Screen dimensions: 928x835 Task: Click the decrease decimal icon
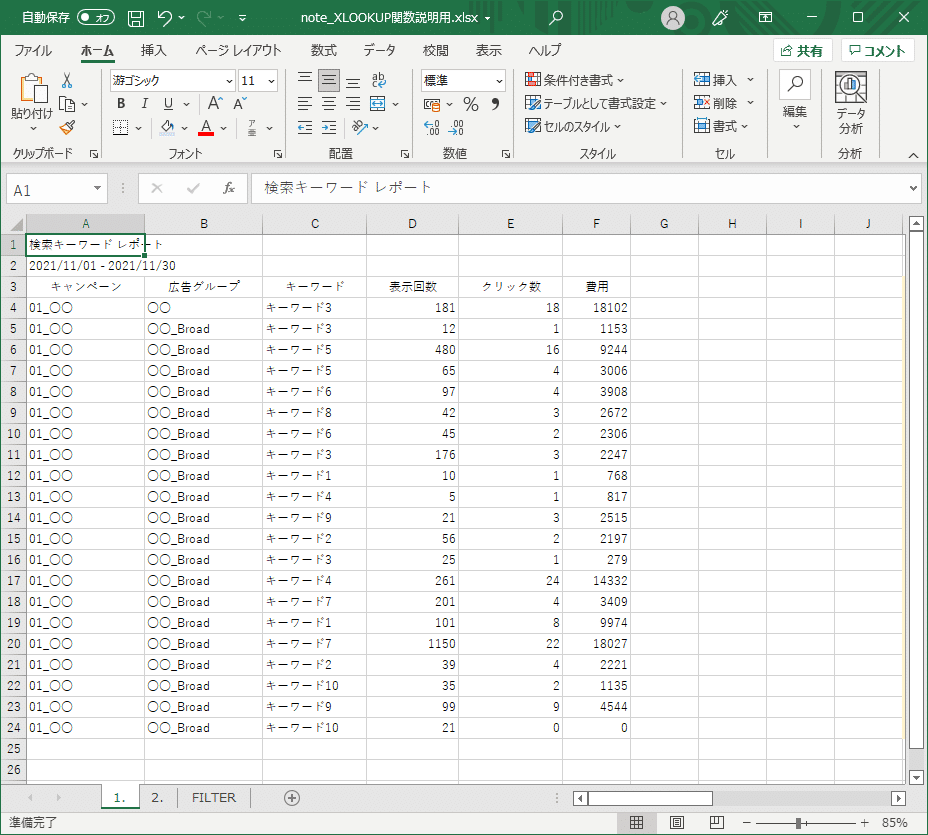click(x=456, y=128)
